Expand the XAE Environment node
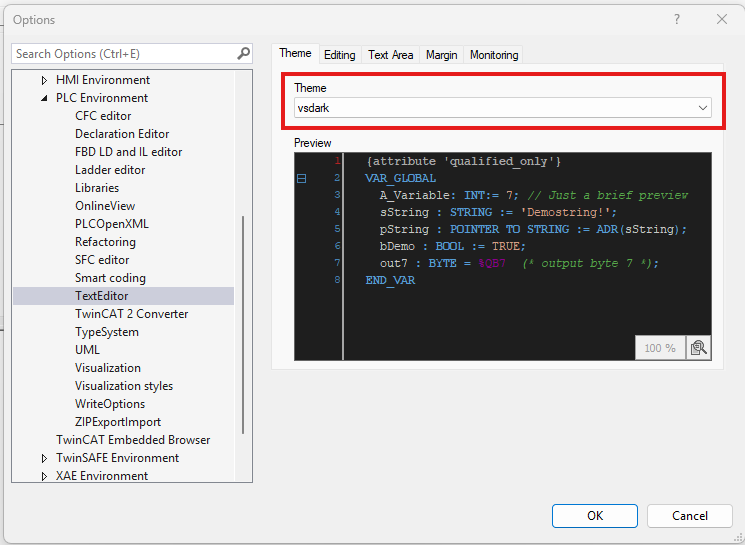 click(x=44, y=476)
